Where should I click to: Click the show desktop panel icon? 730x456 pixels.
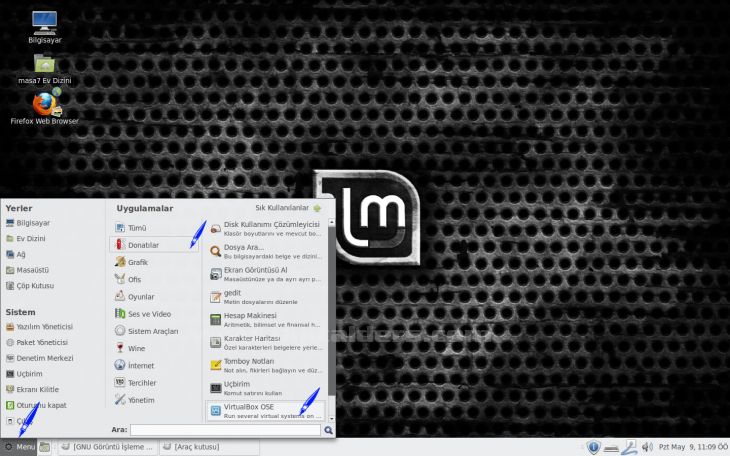(x=45, y=447)
